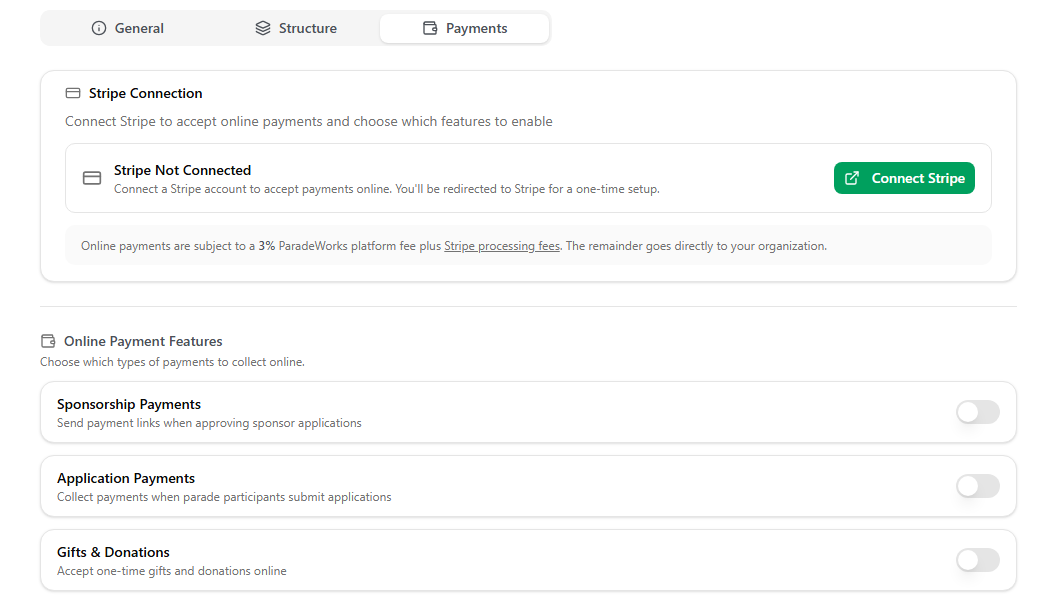Click 'Connect Stripe to accept online payments' subtitle
The image size is (1058, 602).
pyautogui.click(x=309, y=121)
